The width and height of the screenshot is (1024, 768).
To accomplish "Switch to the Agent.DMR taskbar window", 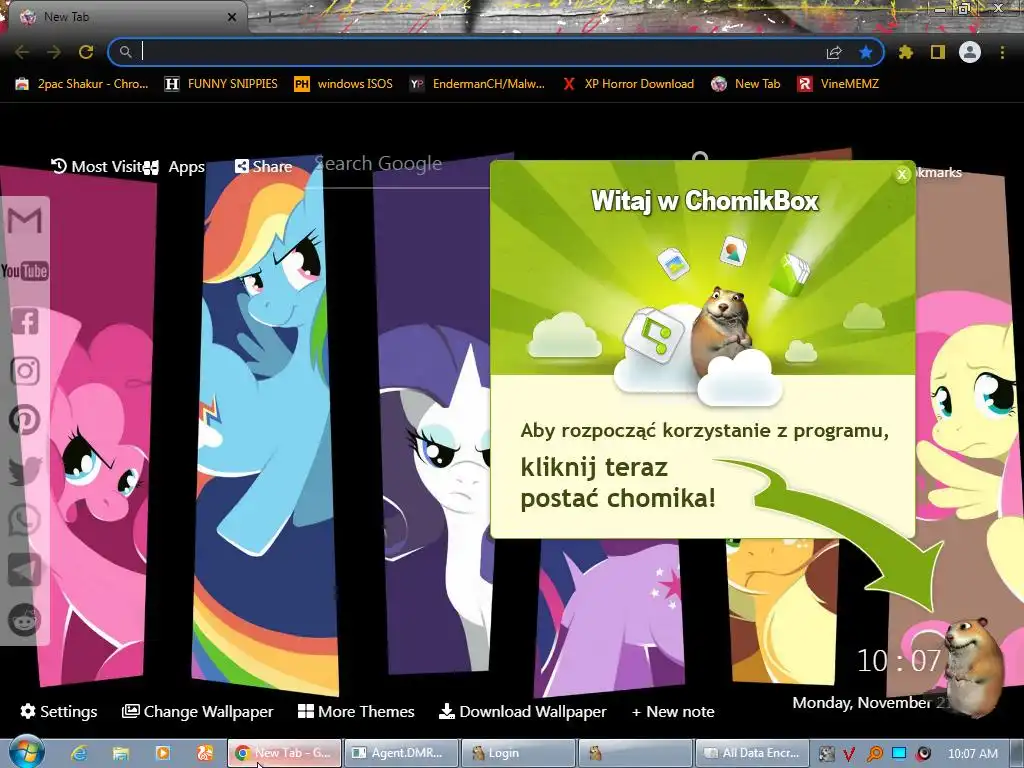I will (402, 753).
